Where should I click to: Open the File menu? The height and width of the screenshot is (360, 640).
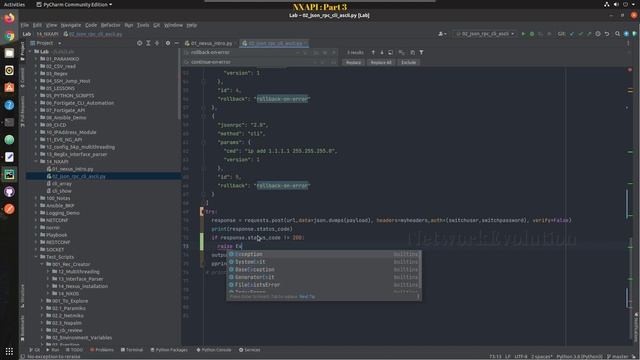[x=25, y=25]
